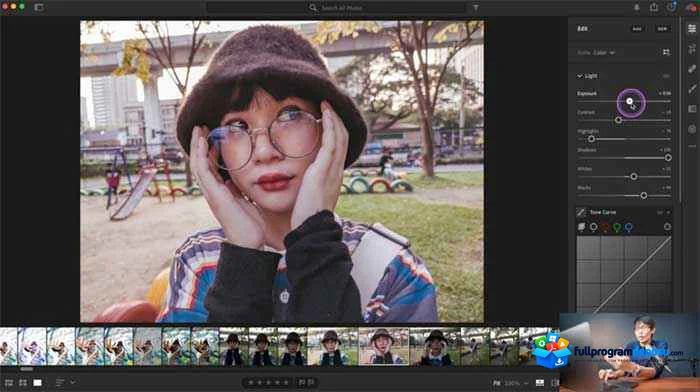700x392 pixels.
Task: Click the share export icon
Action: tap(654, 7)
